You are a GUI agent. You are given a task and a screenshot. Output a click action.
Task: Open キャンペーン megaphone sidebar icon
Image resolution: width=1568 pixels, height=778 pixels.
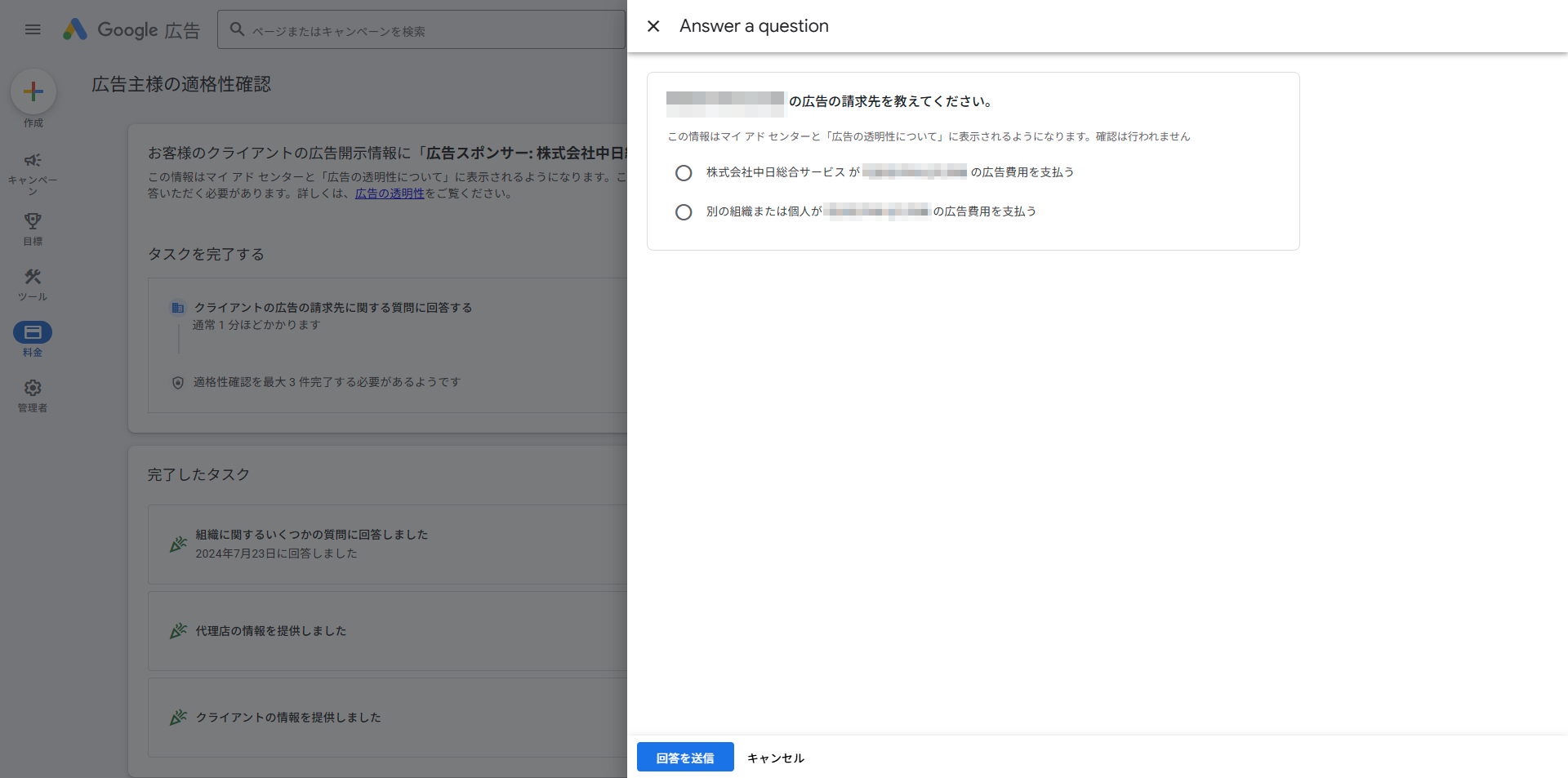click(33, 160)
